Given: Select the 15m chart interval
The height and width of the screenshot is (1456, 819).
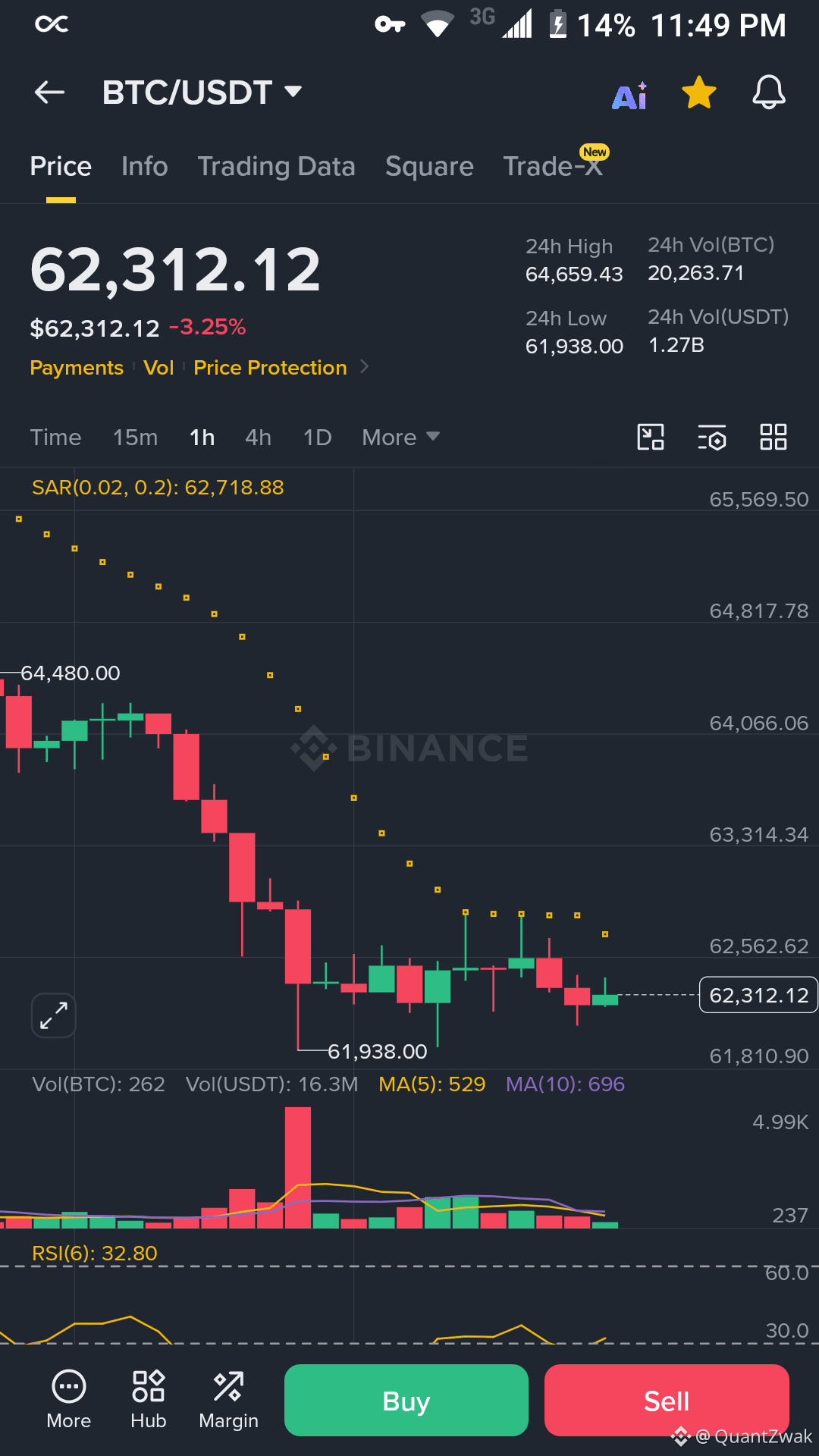Looking at the screenshot, I should point(135,438).
